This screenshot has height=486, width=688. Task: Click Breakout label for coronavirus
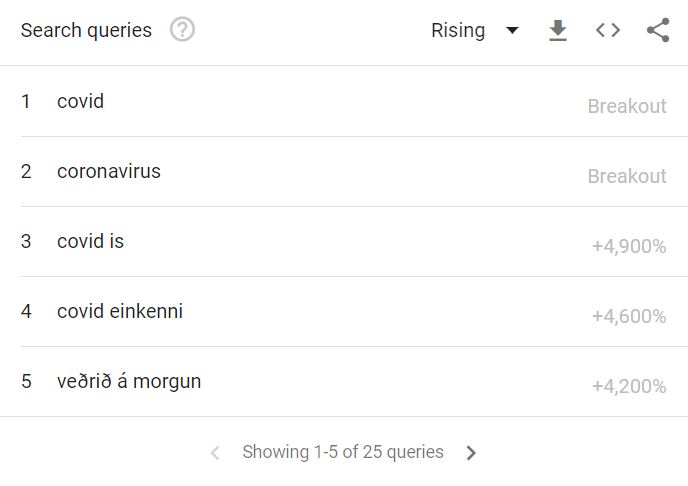(x=627, y=176)
